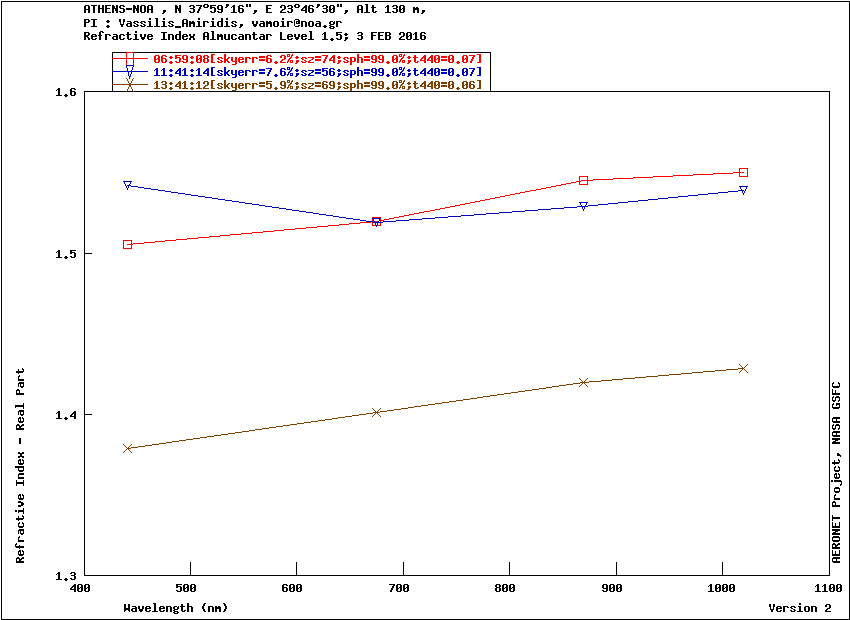Click the 1.6 tick label on the y-axis
Screen dimensions: 850x620
tap(66, 92)
